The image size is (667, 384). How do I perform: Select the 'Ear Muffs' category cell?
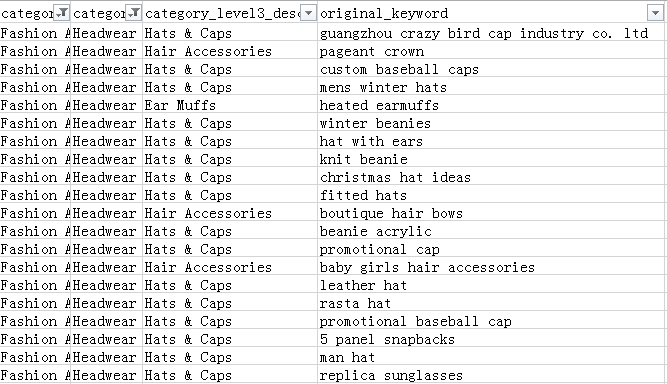tap(230, 105)
